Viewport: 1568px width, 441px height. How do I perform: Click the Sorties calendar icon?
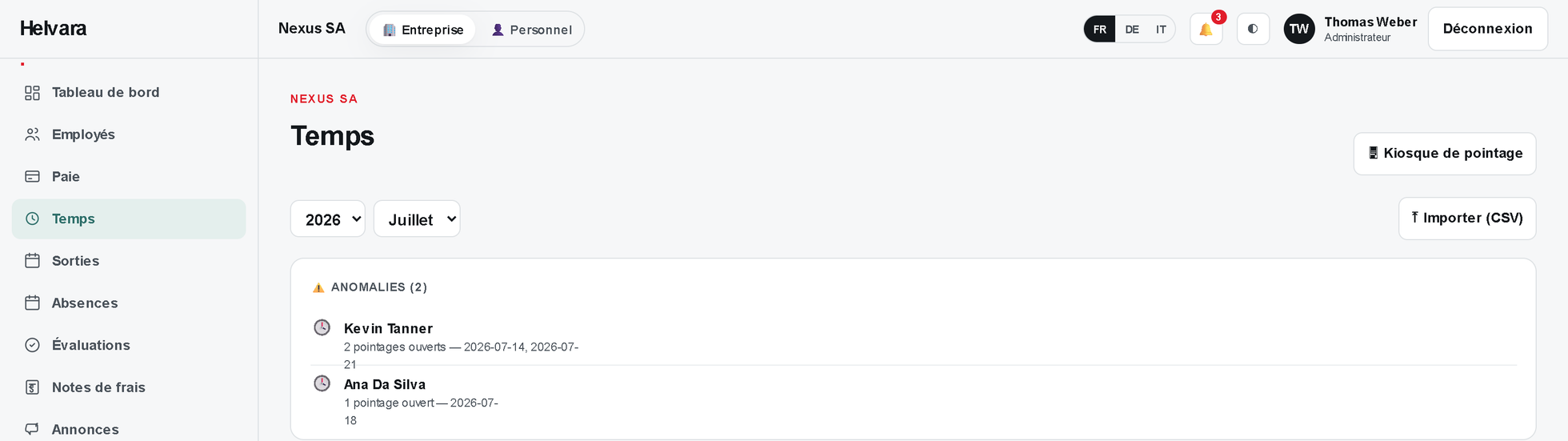(x=32, y=261)
